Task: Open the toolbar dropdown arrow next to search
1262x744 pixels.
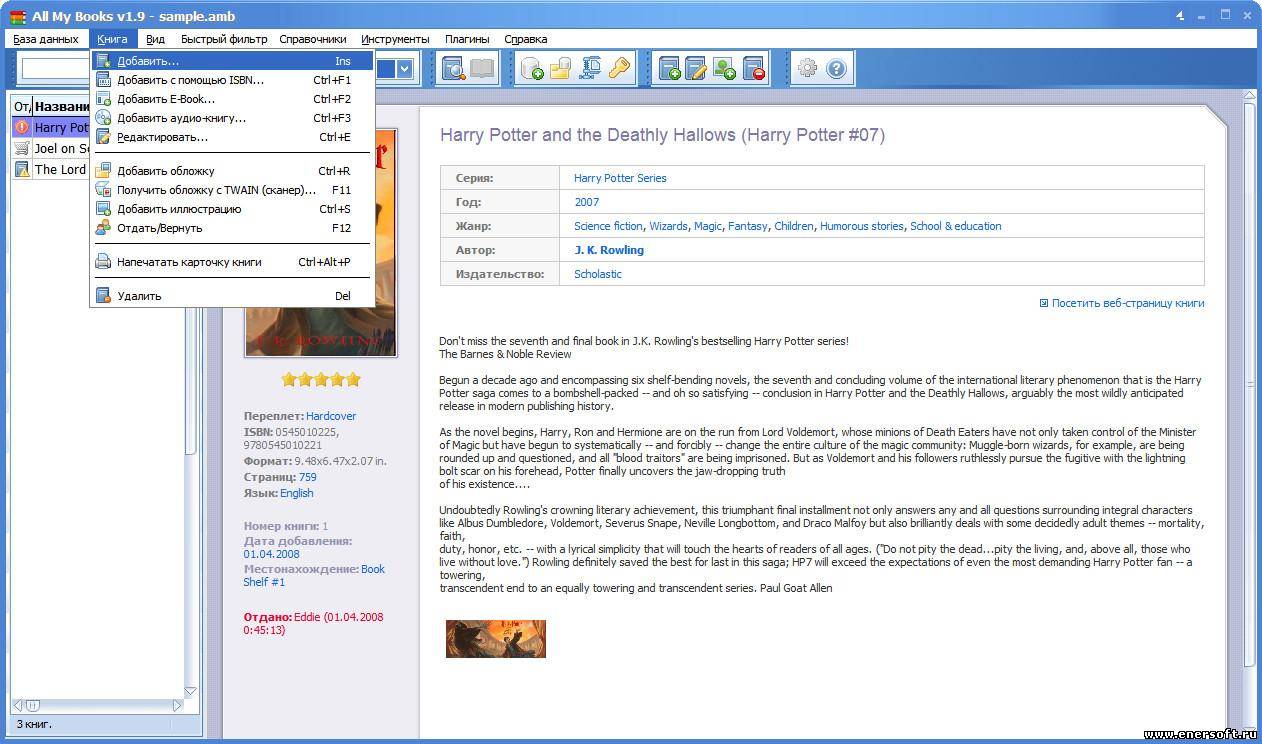Action: 404,69
